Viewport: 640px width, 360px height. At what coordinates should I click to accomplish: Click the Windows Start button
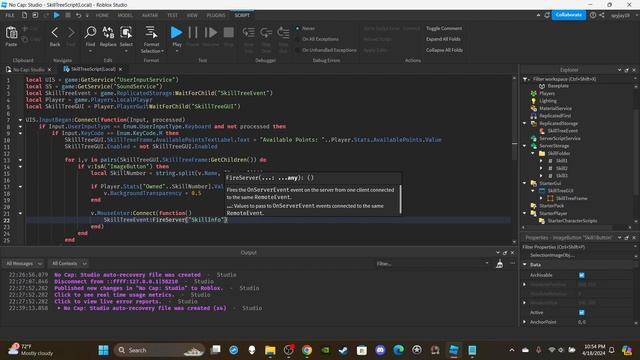104,350
